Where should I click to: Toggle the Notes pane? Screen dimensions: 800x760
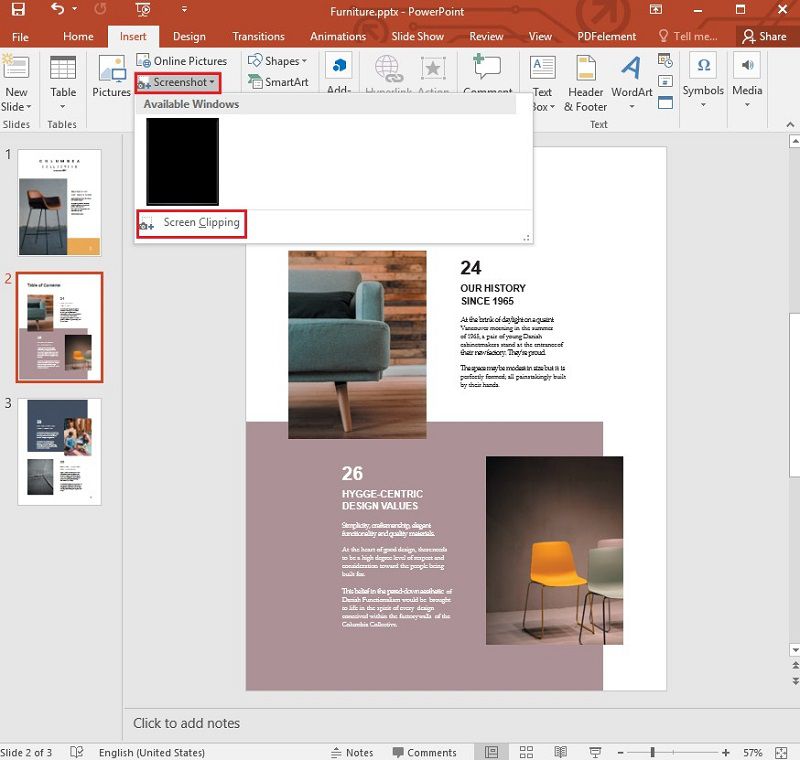click(x=359, y=751)
